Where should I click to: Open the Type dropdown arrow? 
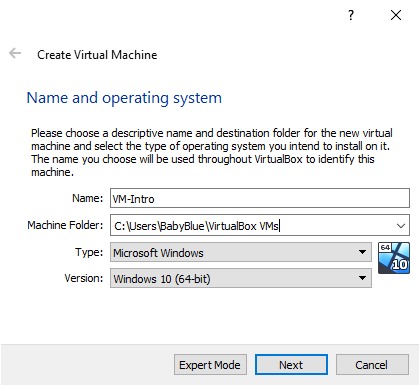point(362,252)
